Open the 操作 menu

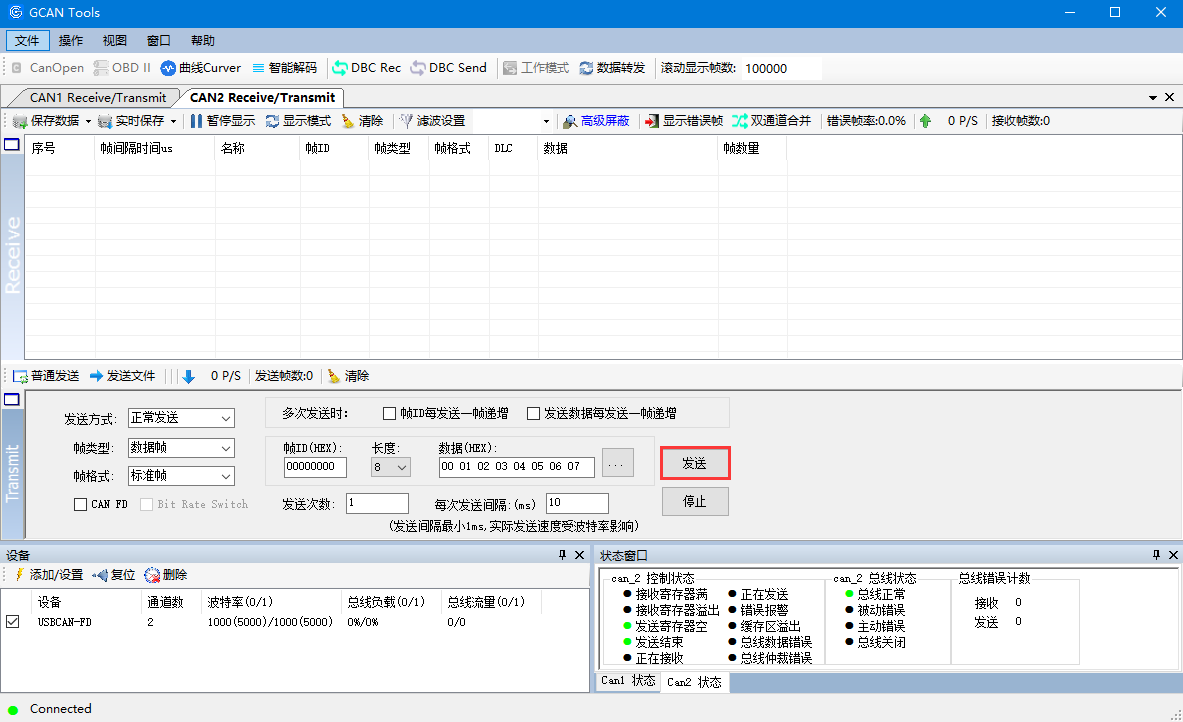(x=71, y=41)
